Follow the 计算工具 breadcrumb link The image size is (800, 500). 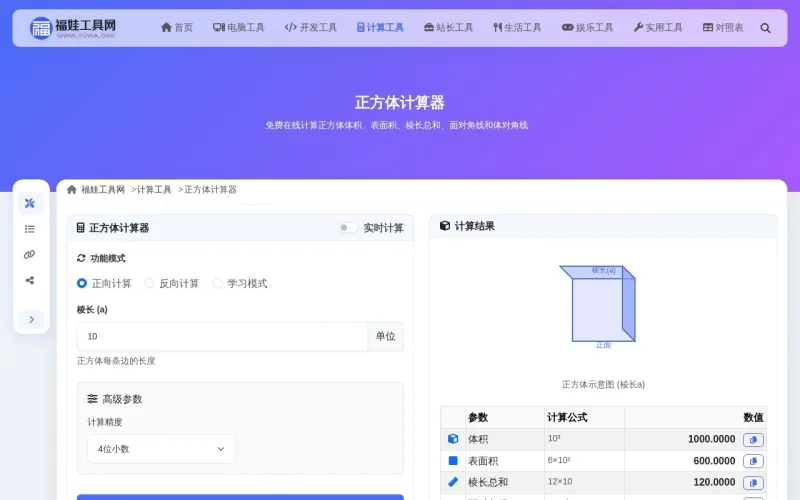pos(154,190)
